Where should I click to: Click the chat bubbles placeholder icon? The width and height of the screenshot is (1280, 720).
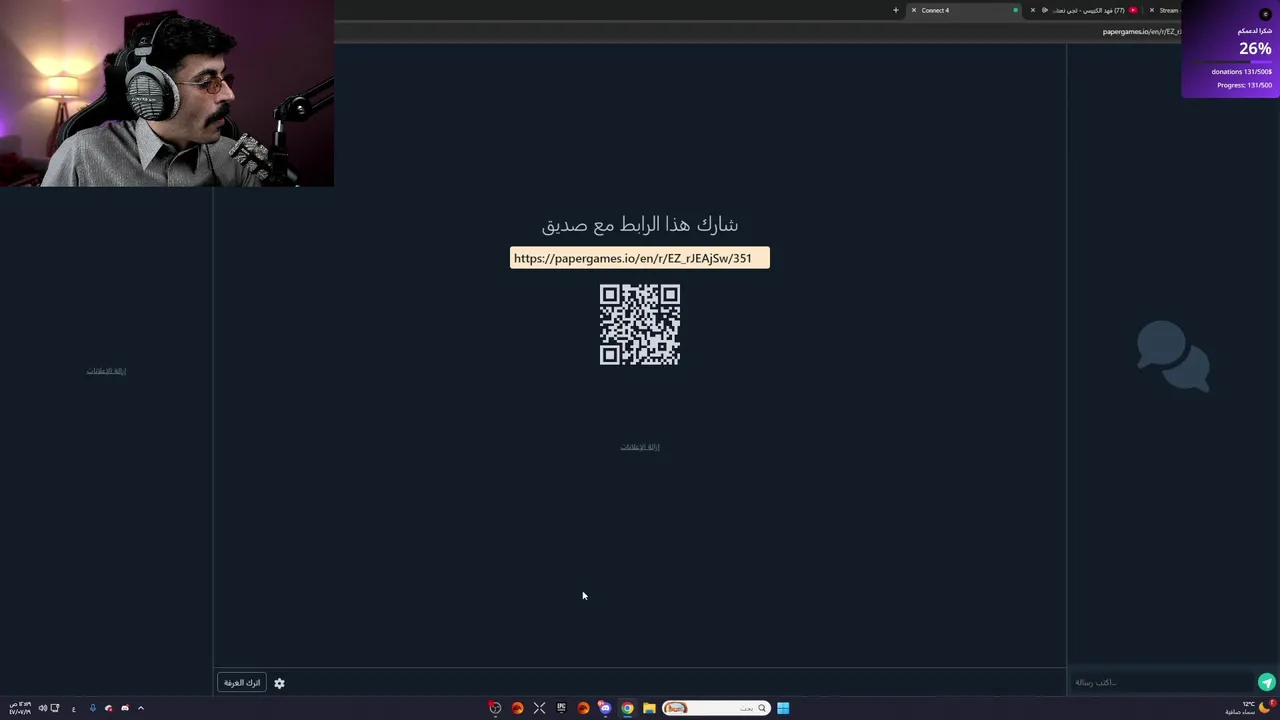click(1173, 356)
